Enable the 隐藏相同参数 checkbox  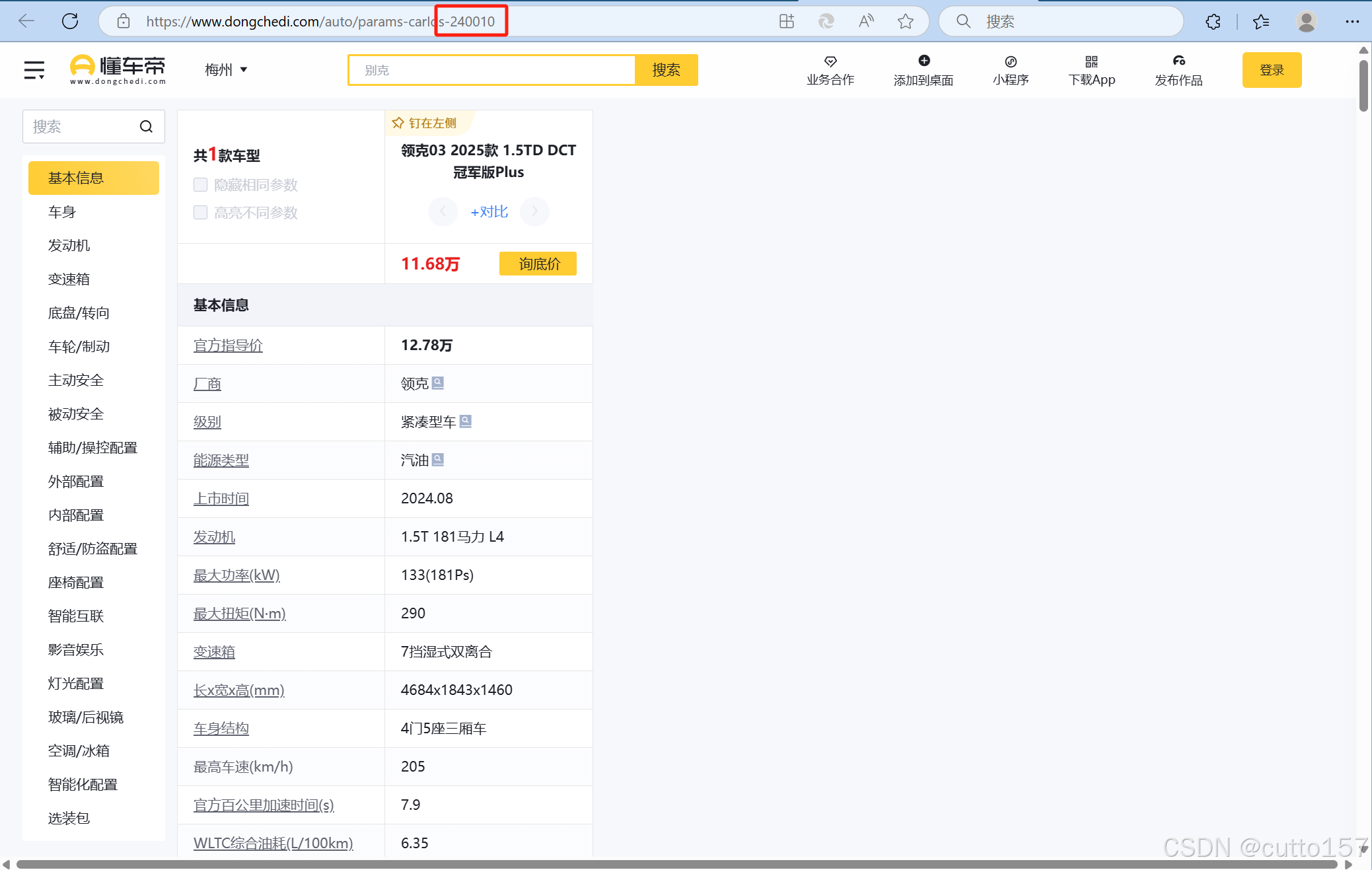pyautogui.click(x=201, y=185)
